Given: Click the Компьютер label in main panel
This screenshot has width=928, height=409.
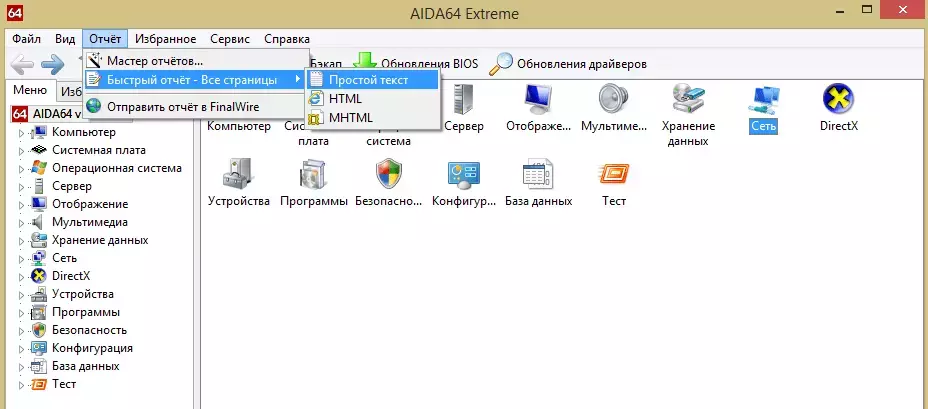Looking at the screenshot, I should click(x=239, y=126).
